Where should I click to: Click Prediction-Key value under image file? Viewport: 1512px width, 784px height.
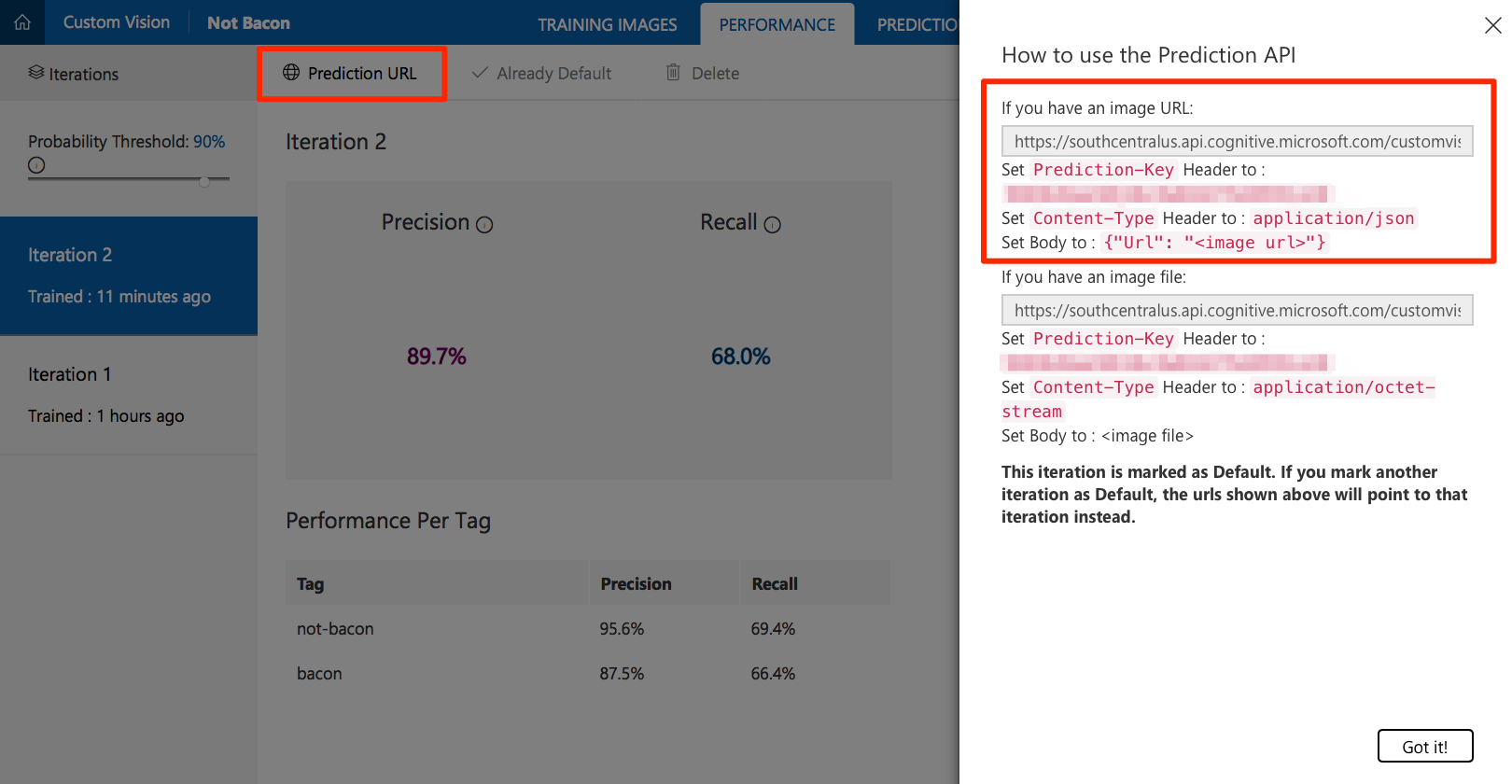coord(1168,363)
